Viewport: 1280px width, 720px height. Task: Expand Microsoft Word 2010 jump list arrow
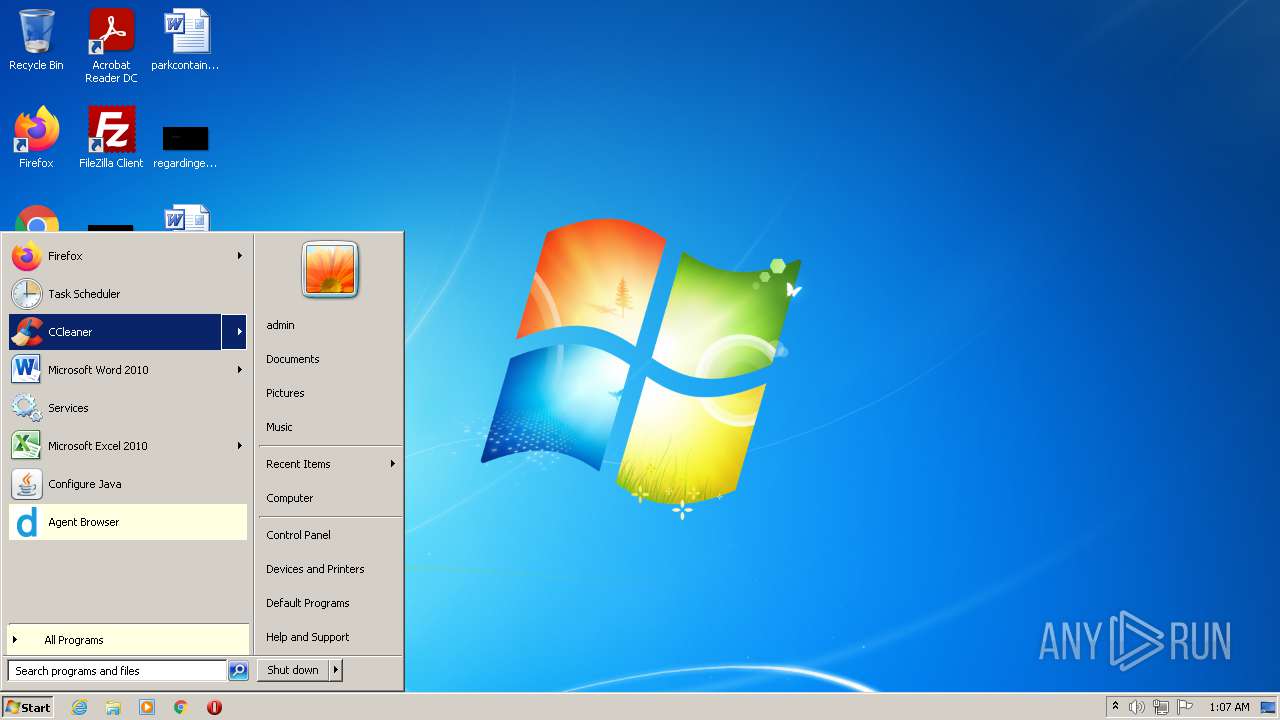(x=239, y=370)
